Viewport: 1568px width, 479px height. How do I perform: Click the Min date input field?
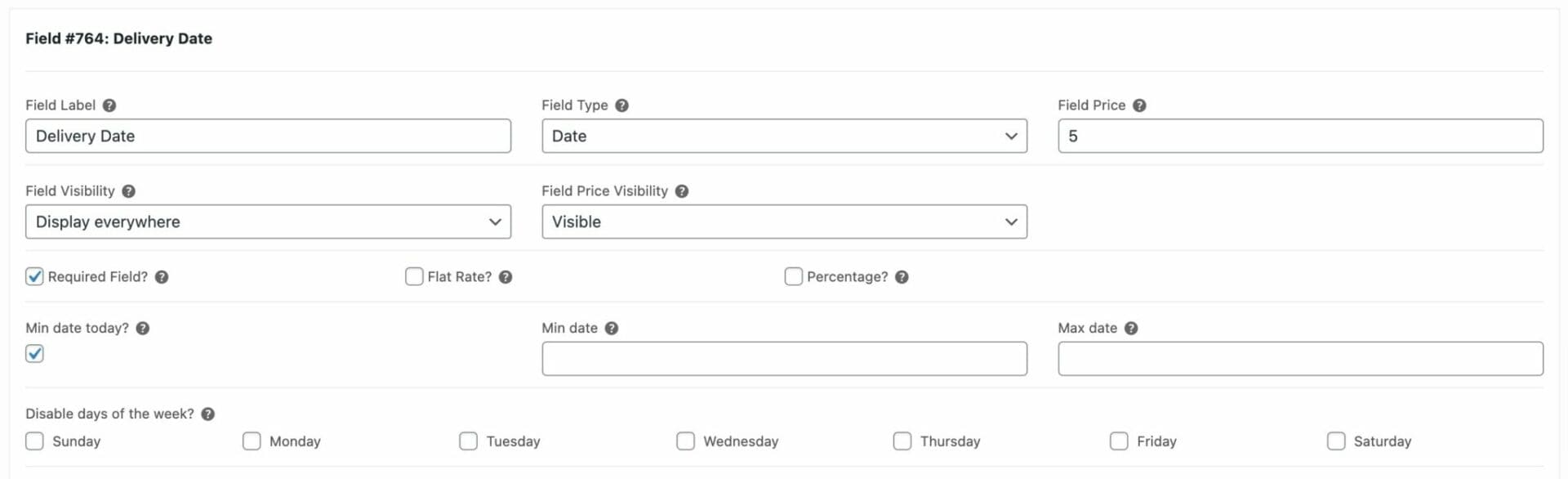point(784,359)
